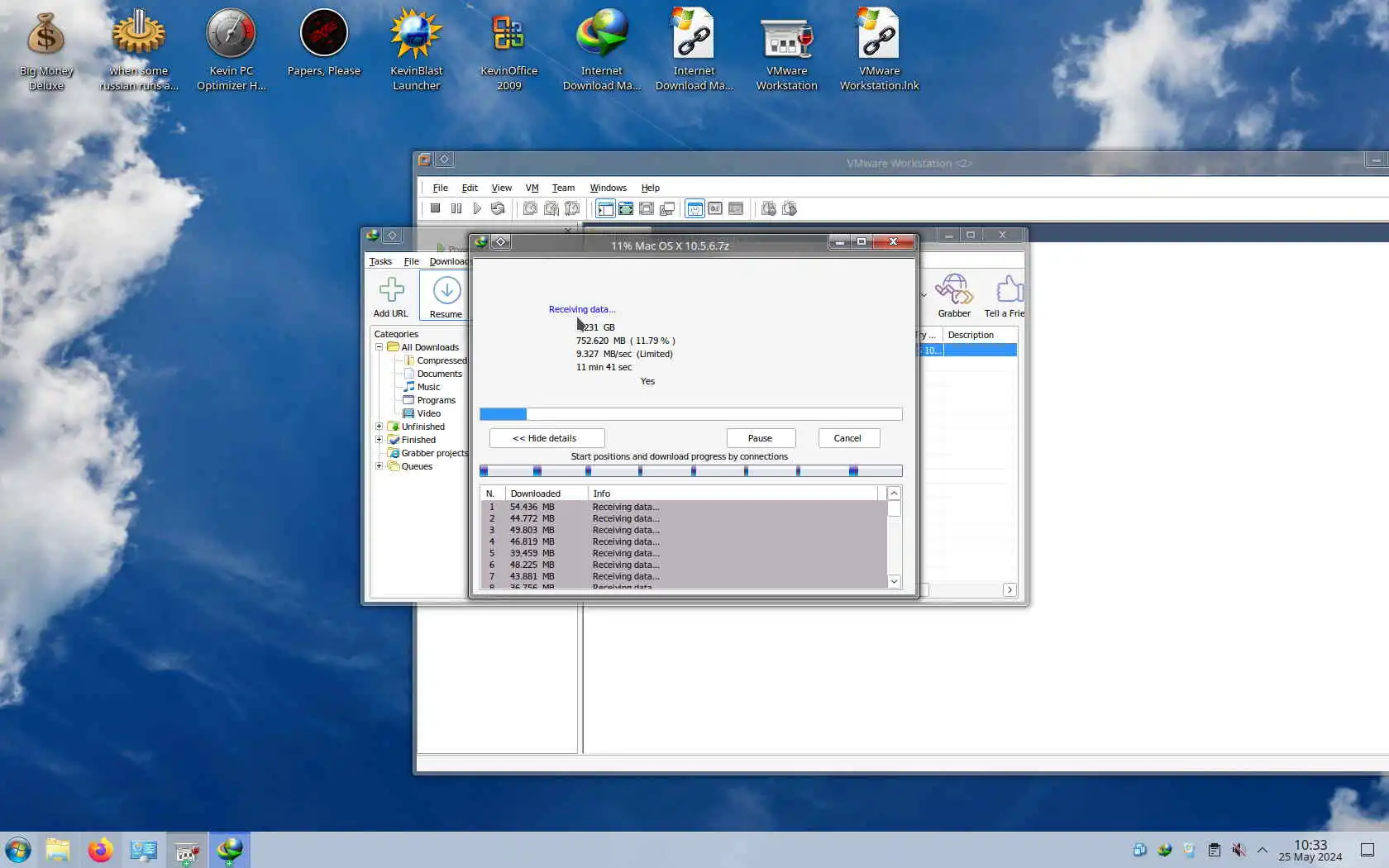Open the Tasks menu in Internet Download Manager
This screenshot has height=868, width=1389.
pos(380,261)
